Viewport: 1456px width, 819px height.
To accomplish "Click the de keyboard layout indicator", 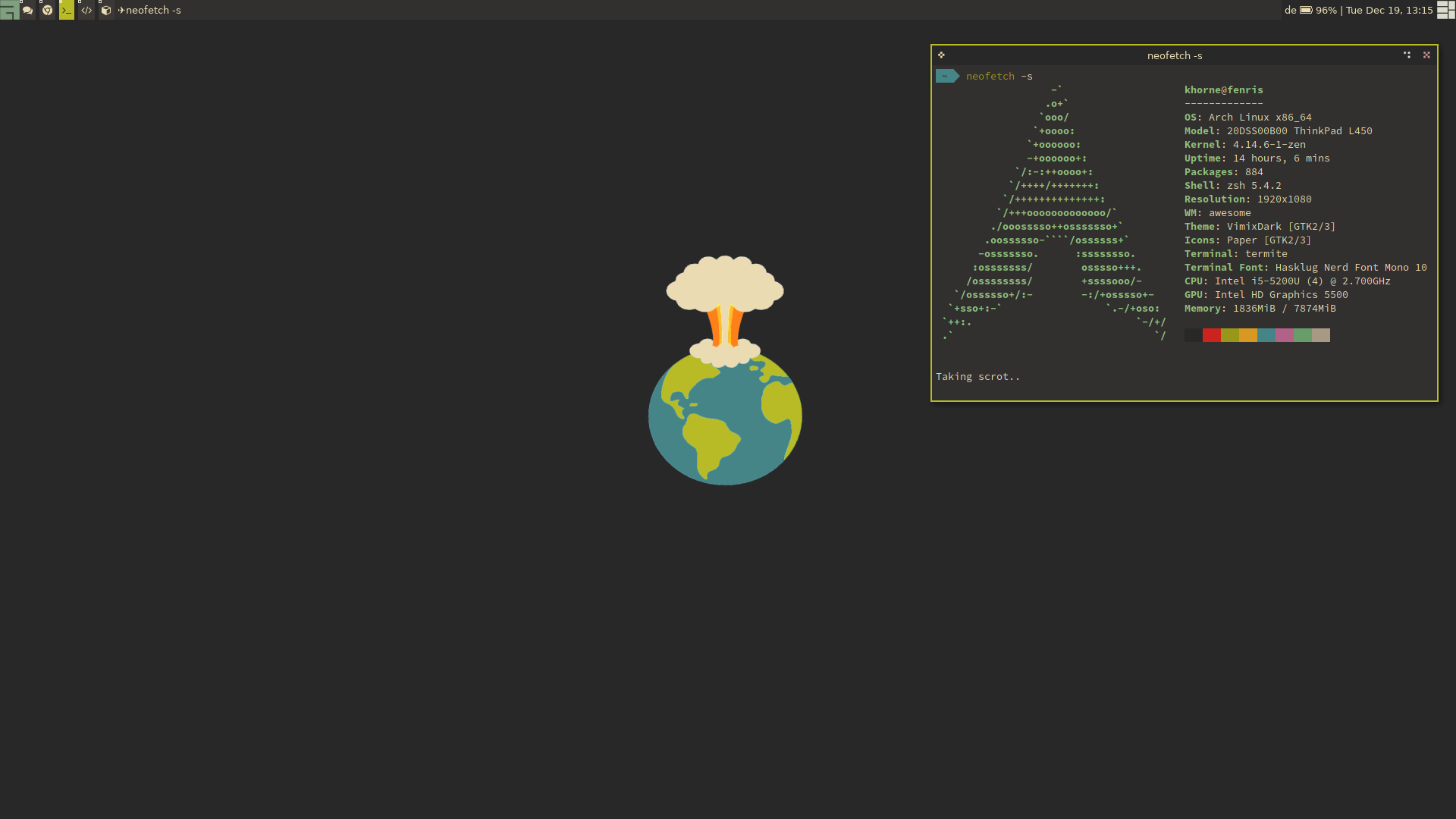I will click(x=1290, y=10).
